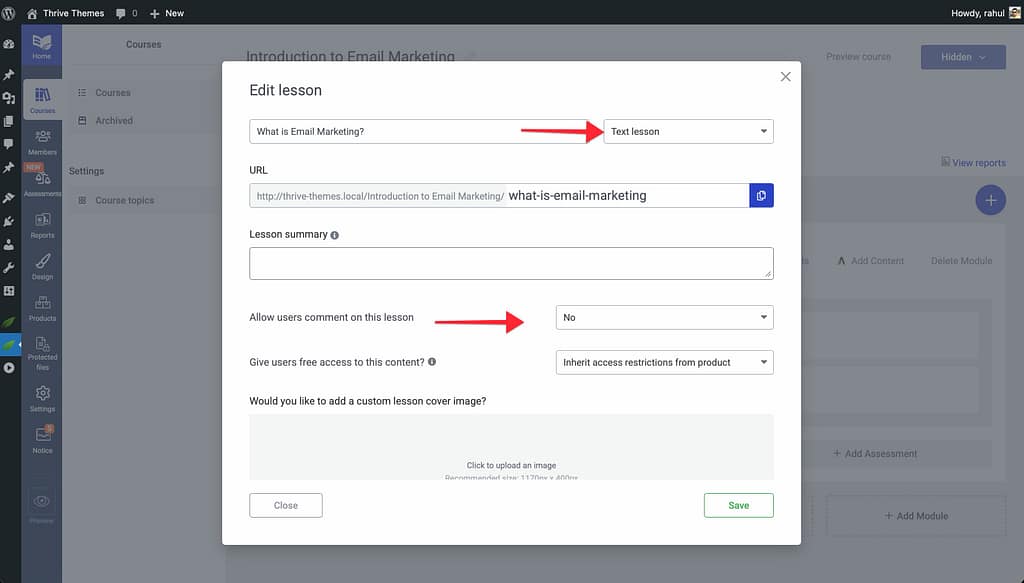The width and height of the screenshot is (1024, 583).
Task: Open the Home icon in Thrive sidebar
Action: coord(42,46)
